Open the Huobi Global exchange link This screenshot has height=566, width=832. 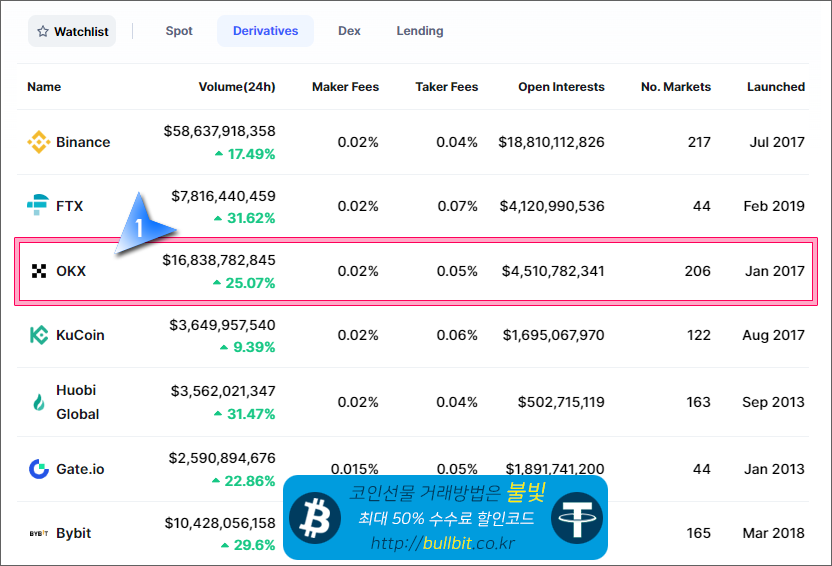pos(77,402)
